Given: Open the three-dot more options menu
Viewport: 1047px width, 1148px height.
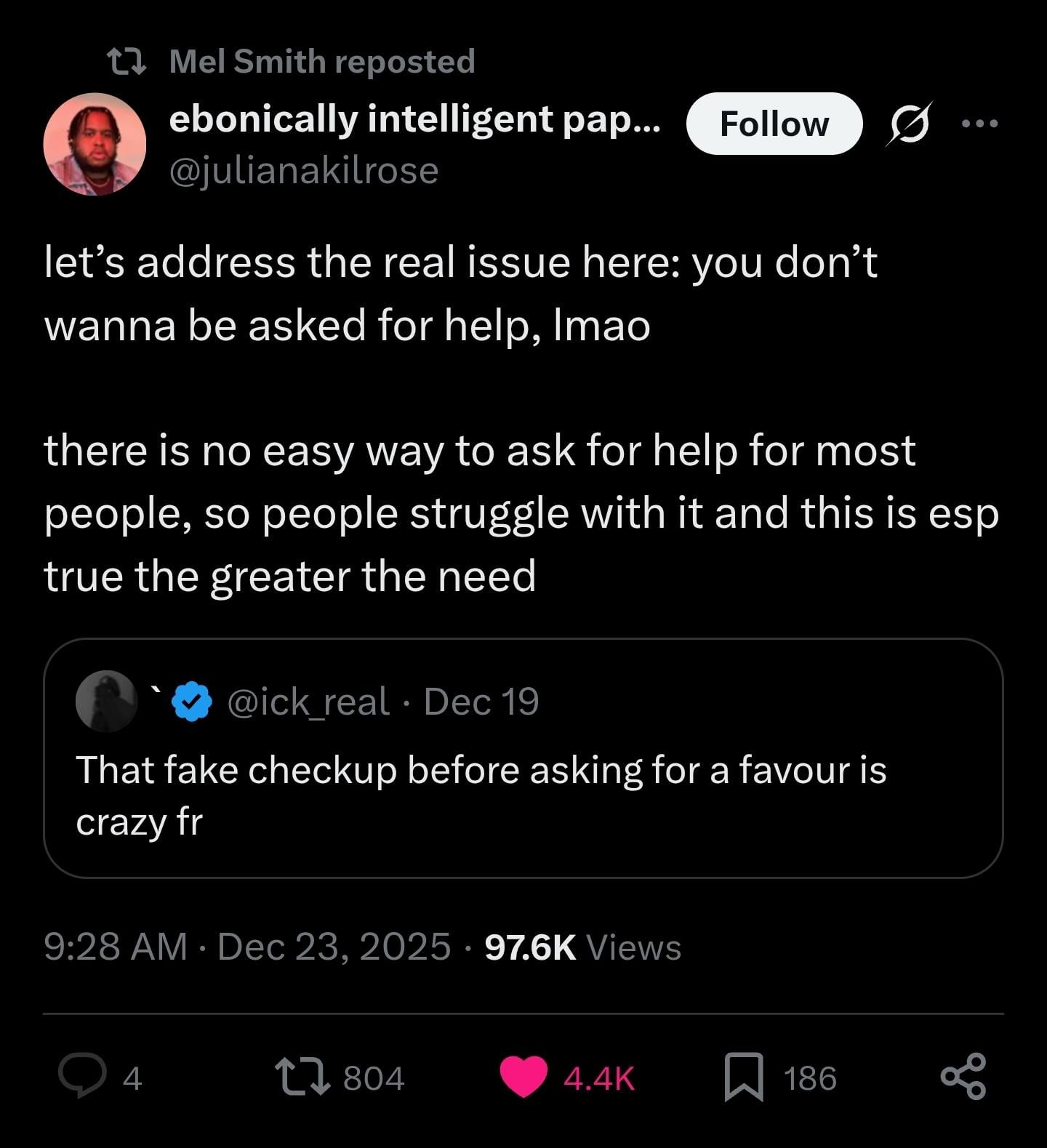Looking at the screenshot, I should click(979, 124).
